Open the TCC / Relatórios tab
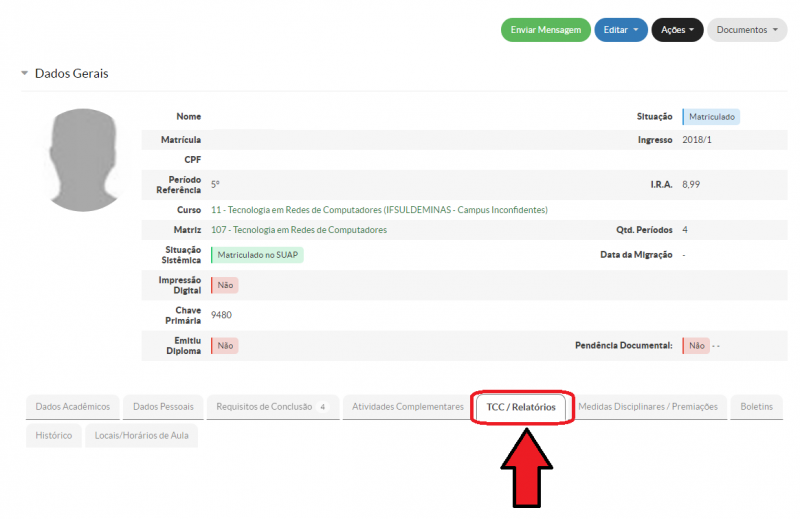 point(520,407)
